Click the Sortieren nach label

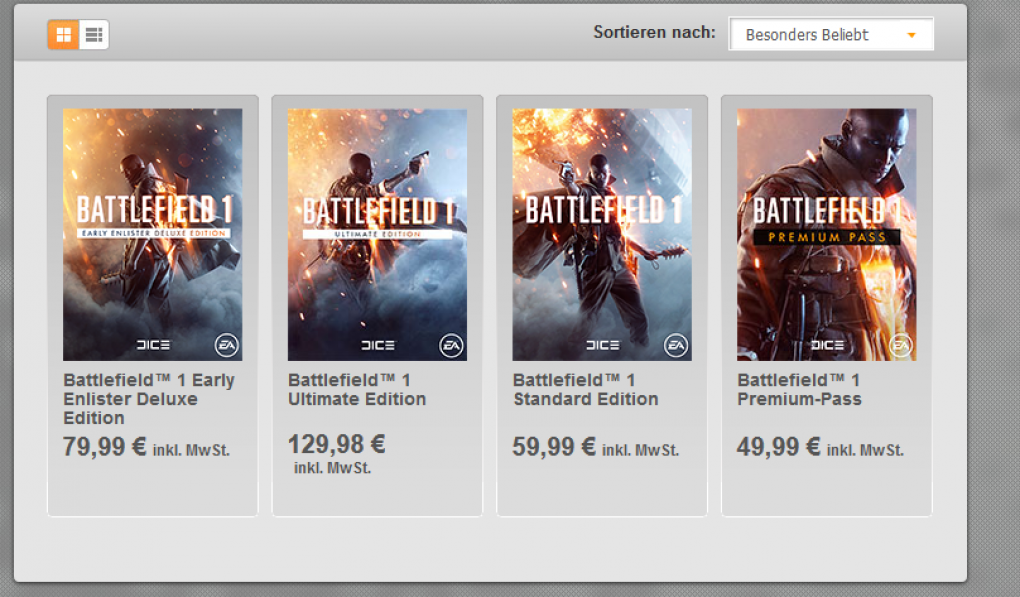click(x=654, y=33)
